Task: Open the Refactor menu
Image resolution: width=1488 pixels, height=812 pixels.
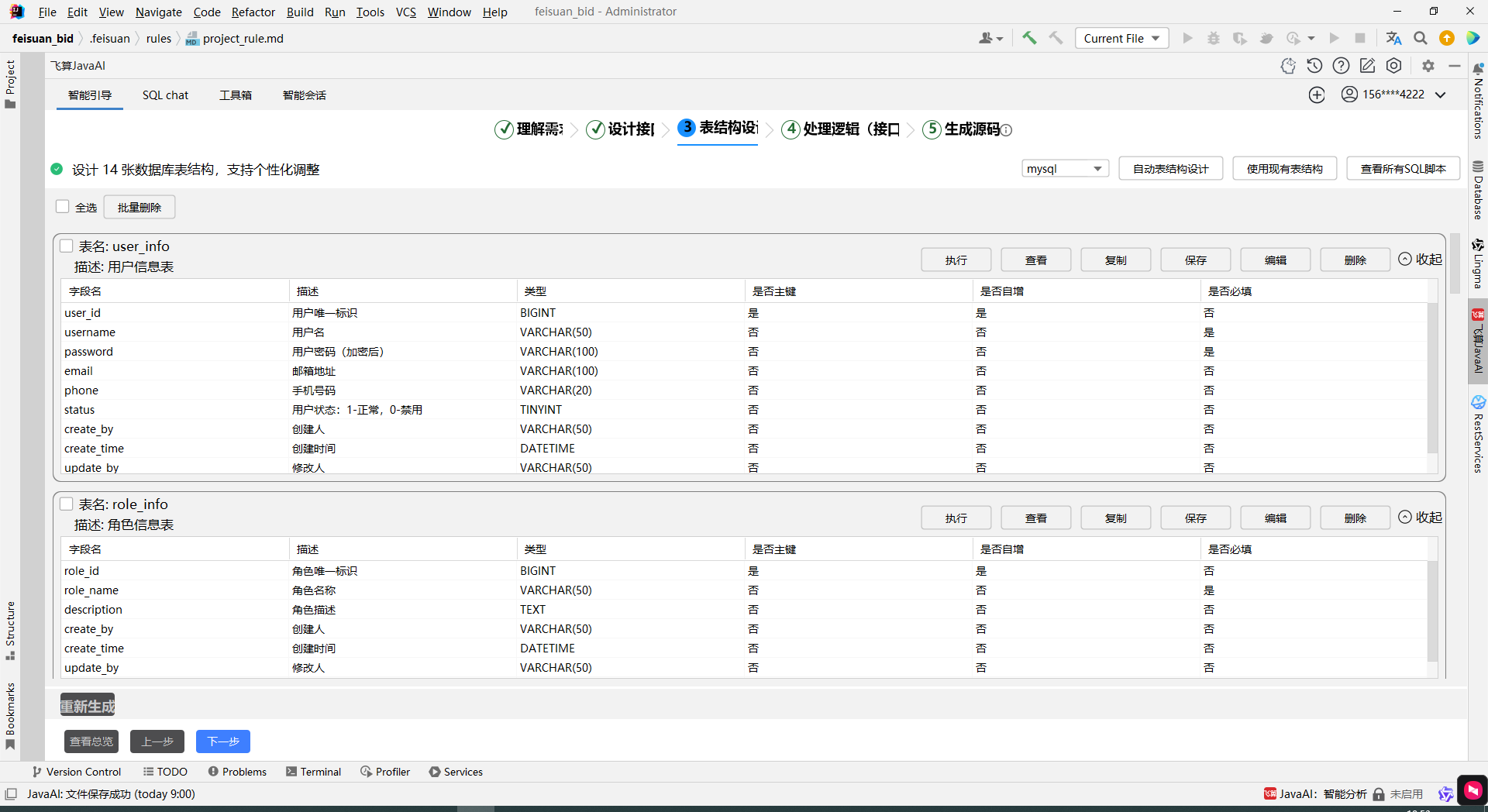Action: tap(253, 12)
